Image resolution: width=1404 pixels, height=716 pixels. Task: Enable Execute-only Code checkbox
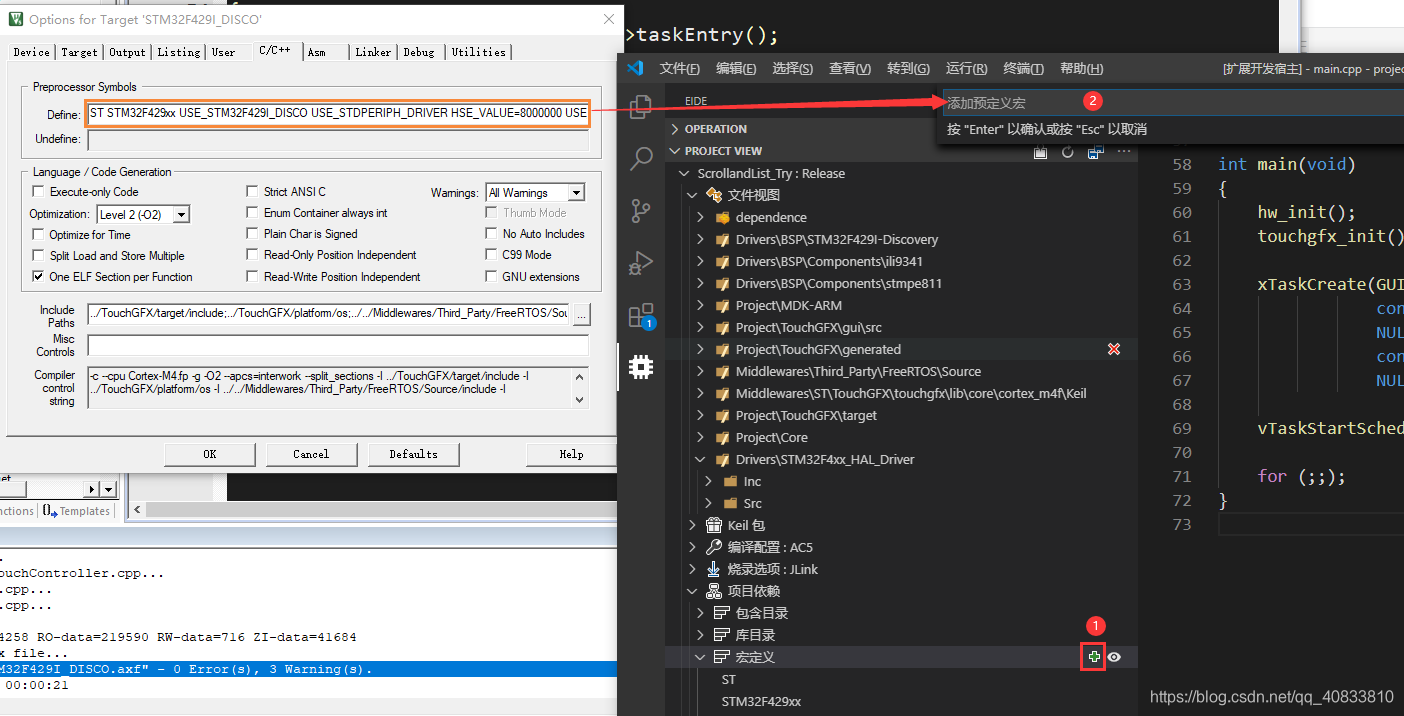tap(39, 192)
